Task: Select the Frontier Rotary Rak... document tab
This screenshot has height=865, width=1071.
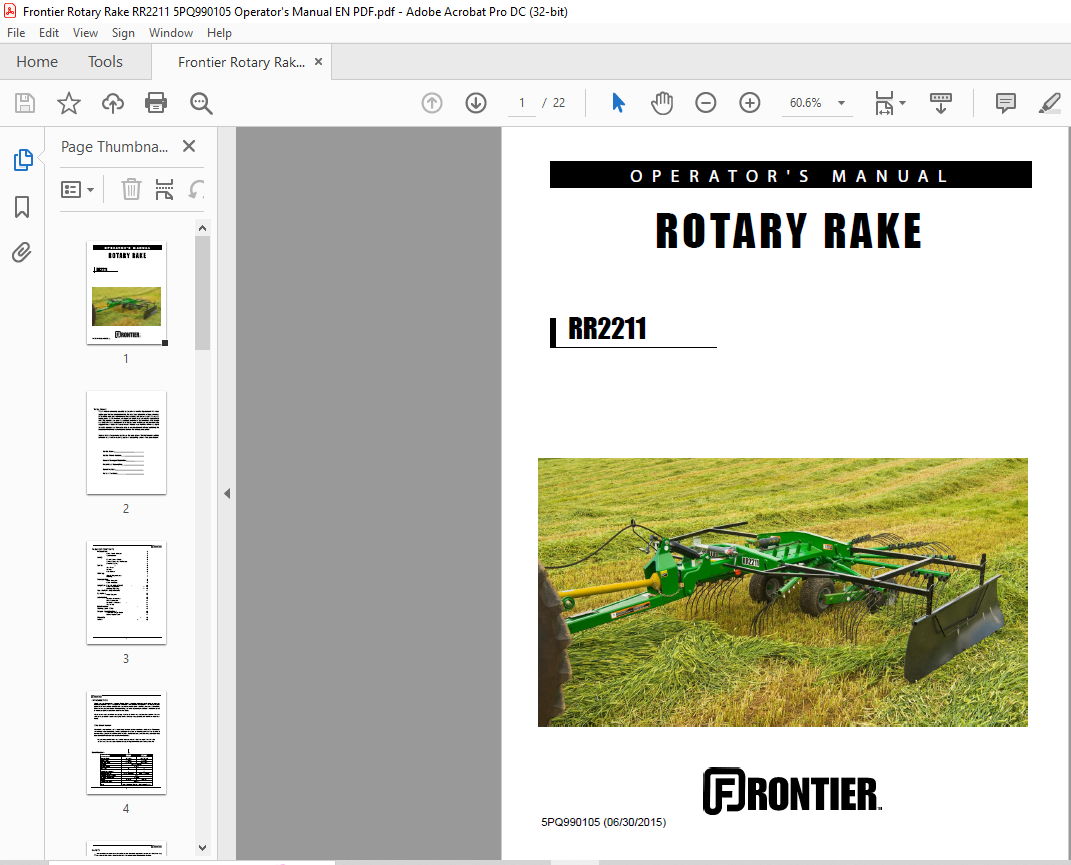Action: (241, 62)
